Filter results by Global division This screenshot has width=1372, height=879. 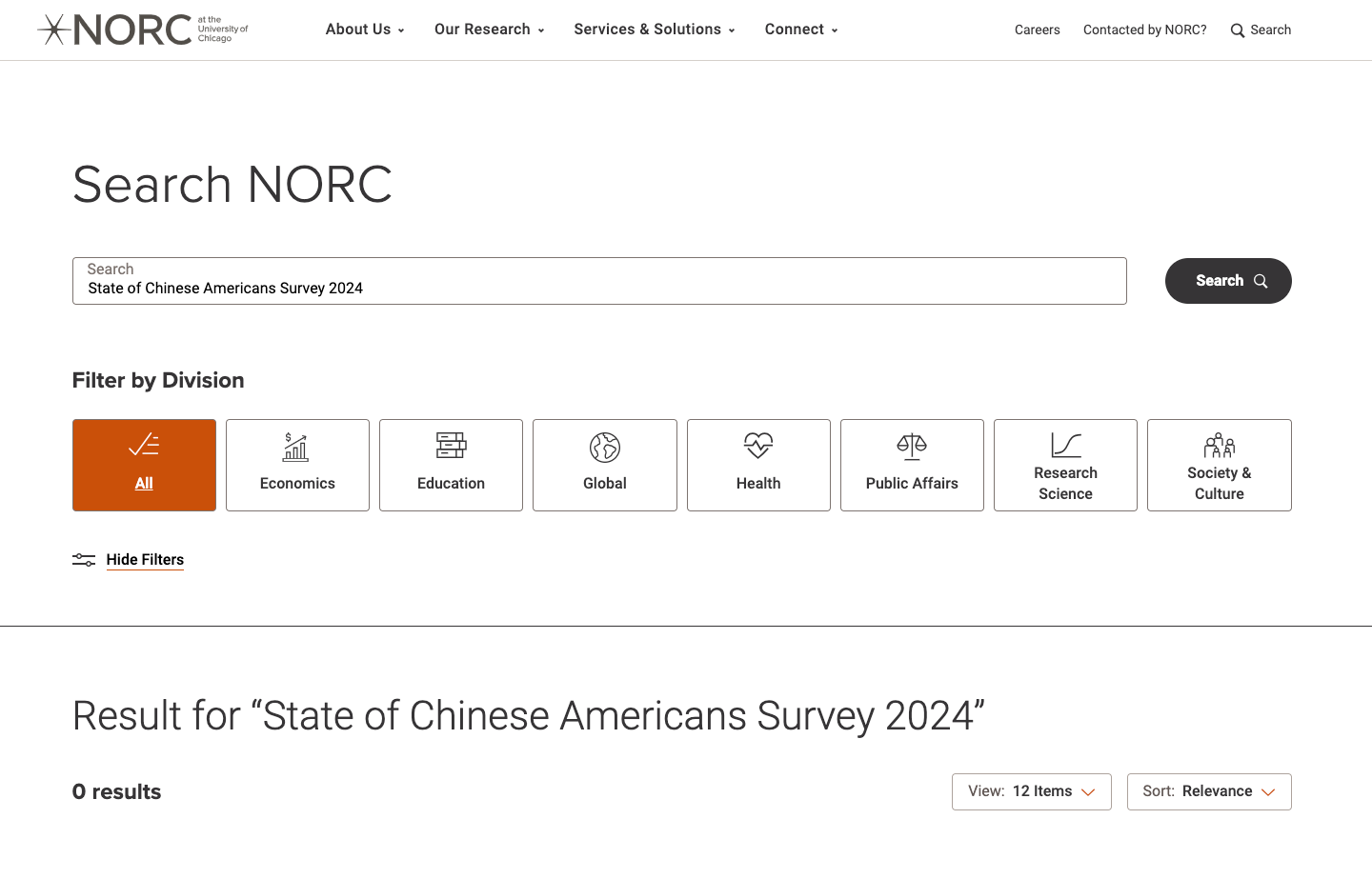coord(605,465)
